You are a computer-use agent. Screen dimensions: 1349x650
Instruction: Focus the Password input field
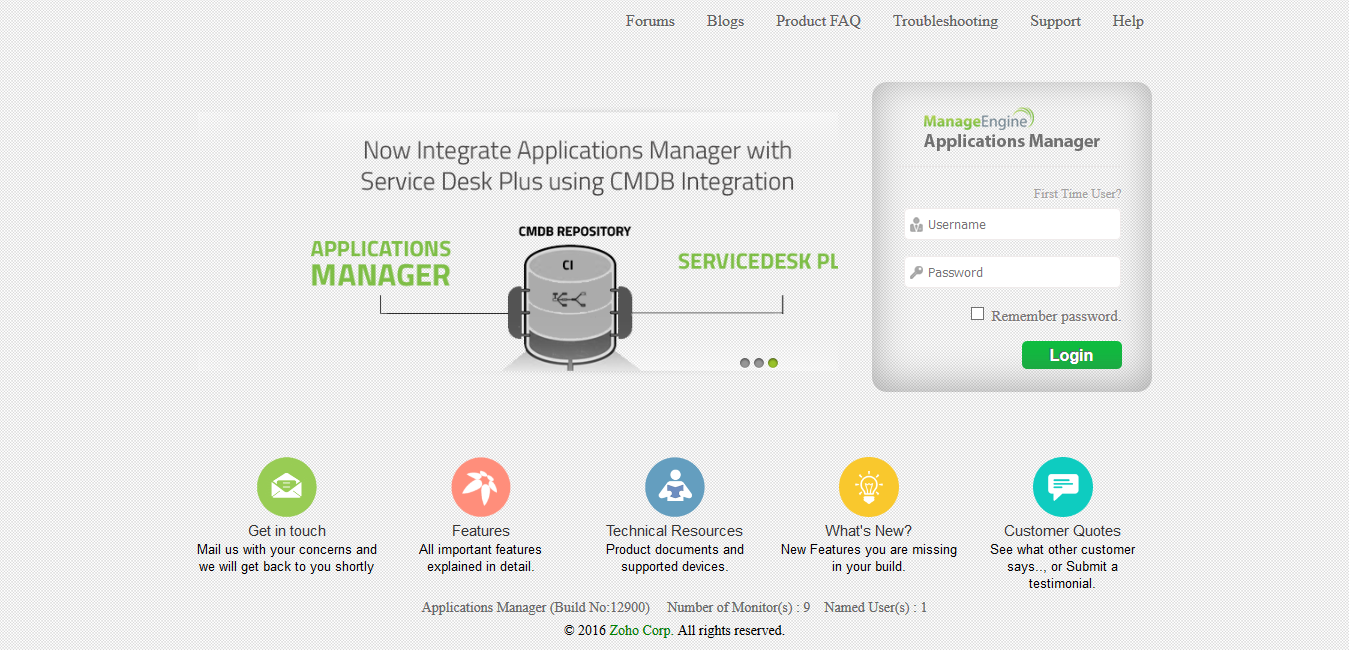(x=1012, y=272)
